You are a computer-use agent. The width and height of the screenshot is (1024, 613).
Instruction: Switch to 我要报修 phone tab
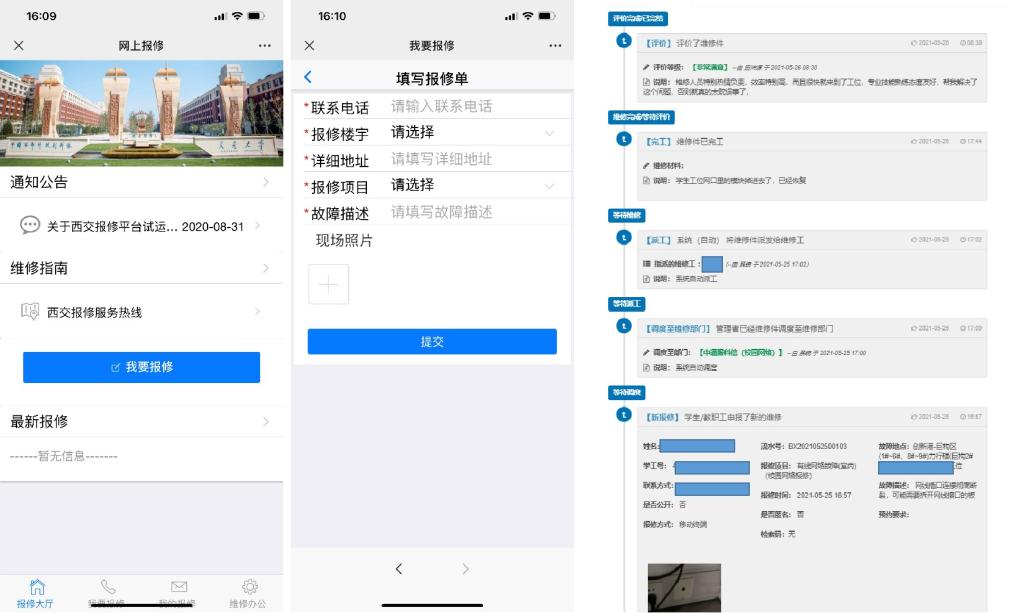pos(107,591)
